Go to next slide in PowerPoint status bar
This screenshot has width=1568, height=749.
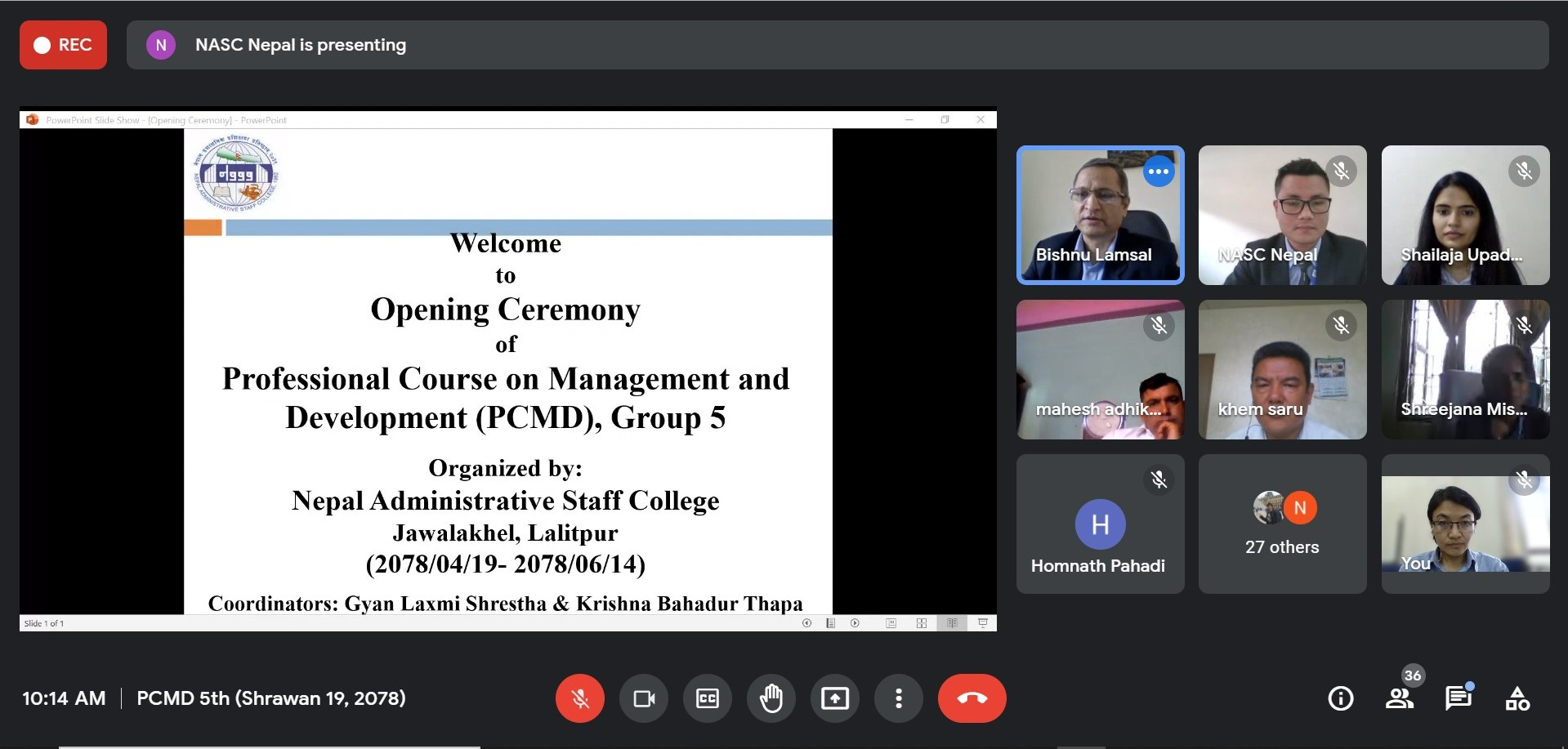(x=855, y=623)
